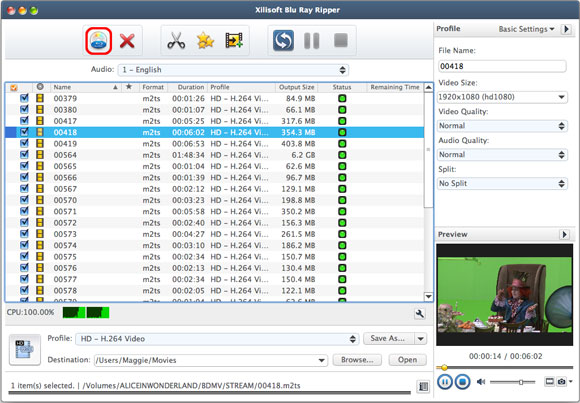This screenshot has height=403, width=580.
Task: Open the Video Quality dropdown
Action: coord(502,126)
